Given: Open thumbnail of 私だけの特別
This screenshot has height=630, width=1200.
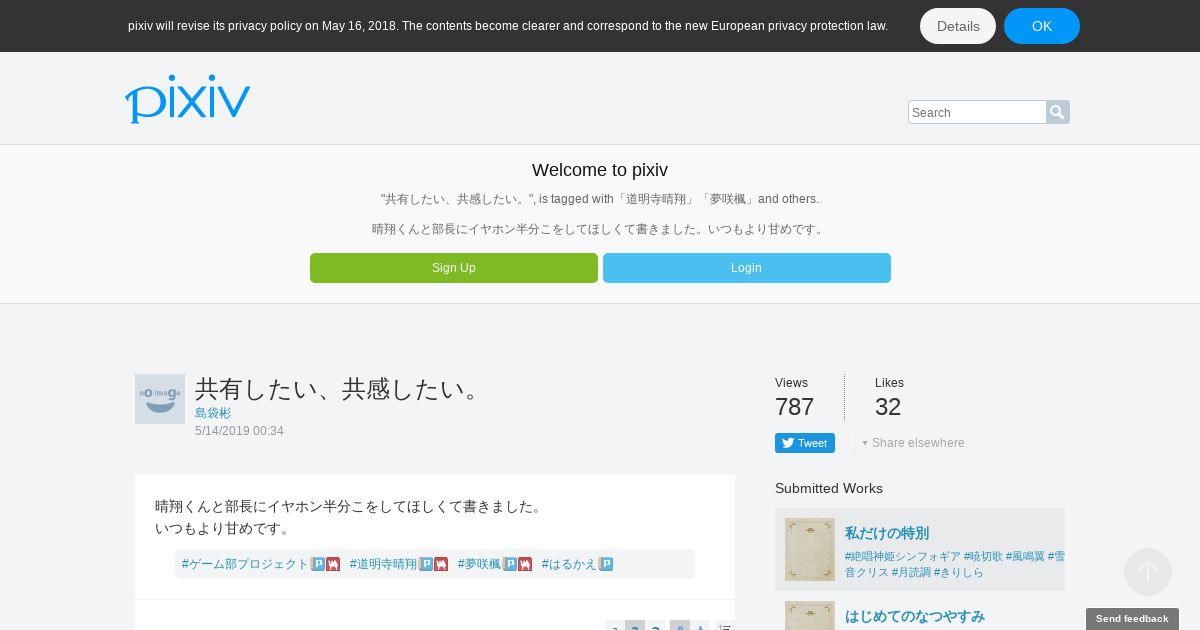Looking at the screenshot, I should (810, 549).
